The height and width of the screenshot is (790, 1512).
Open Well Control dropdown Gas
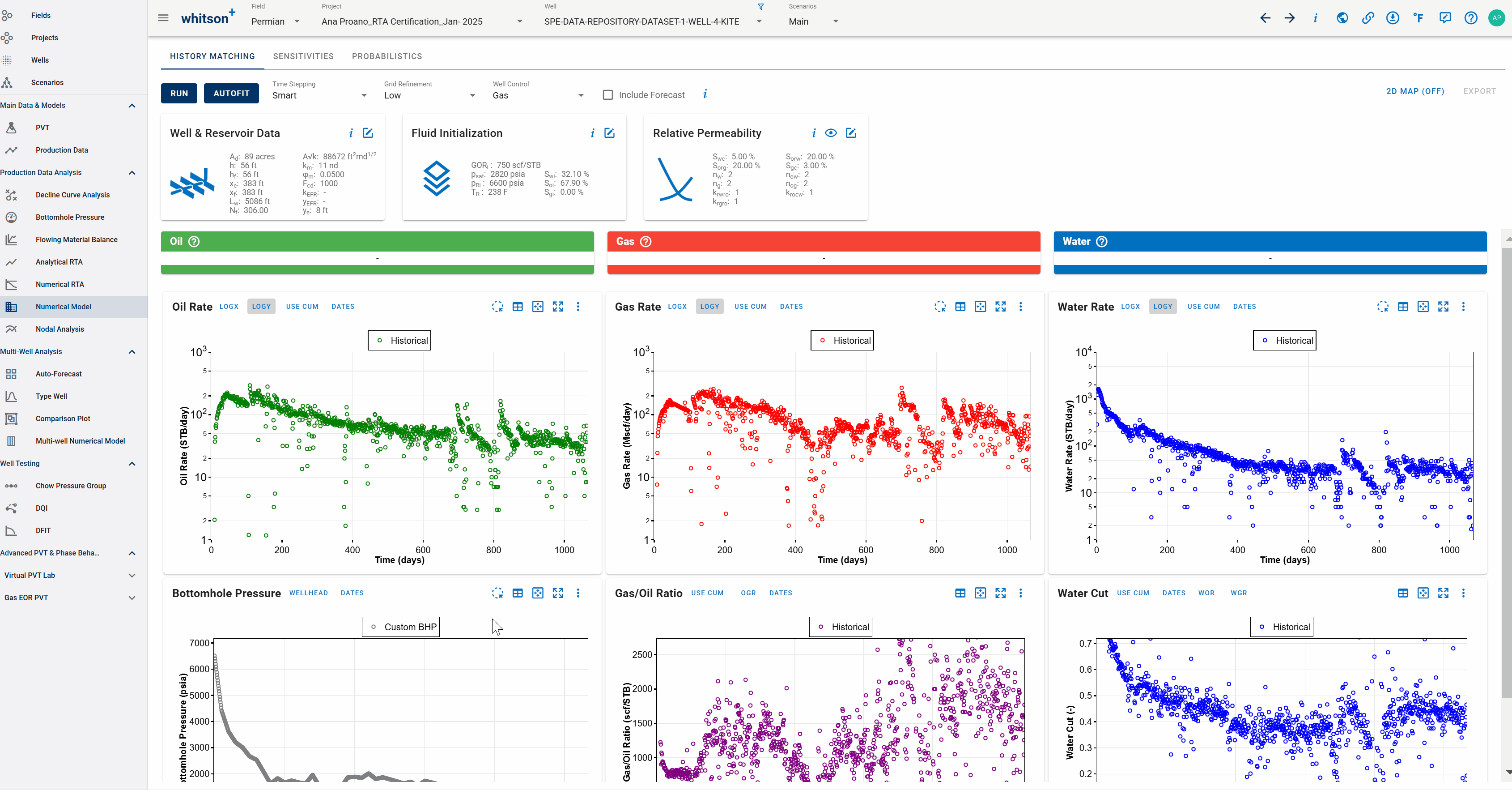539,95
